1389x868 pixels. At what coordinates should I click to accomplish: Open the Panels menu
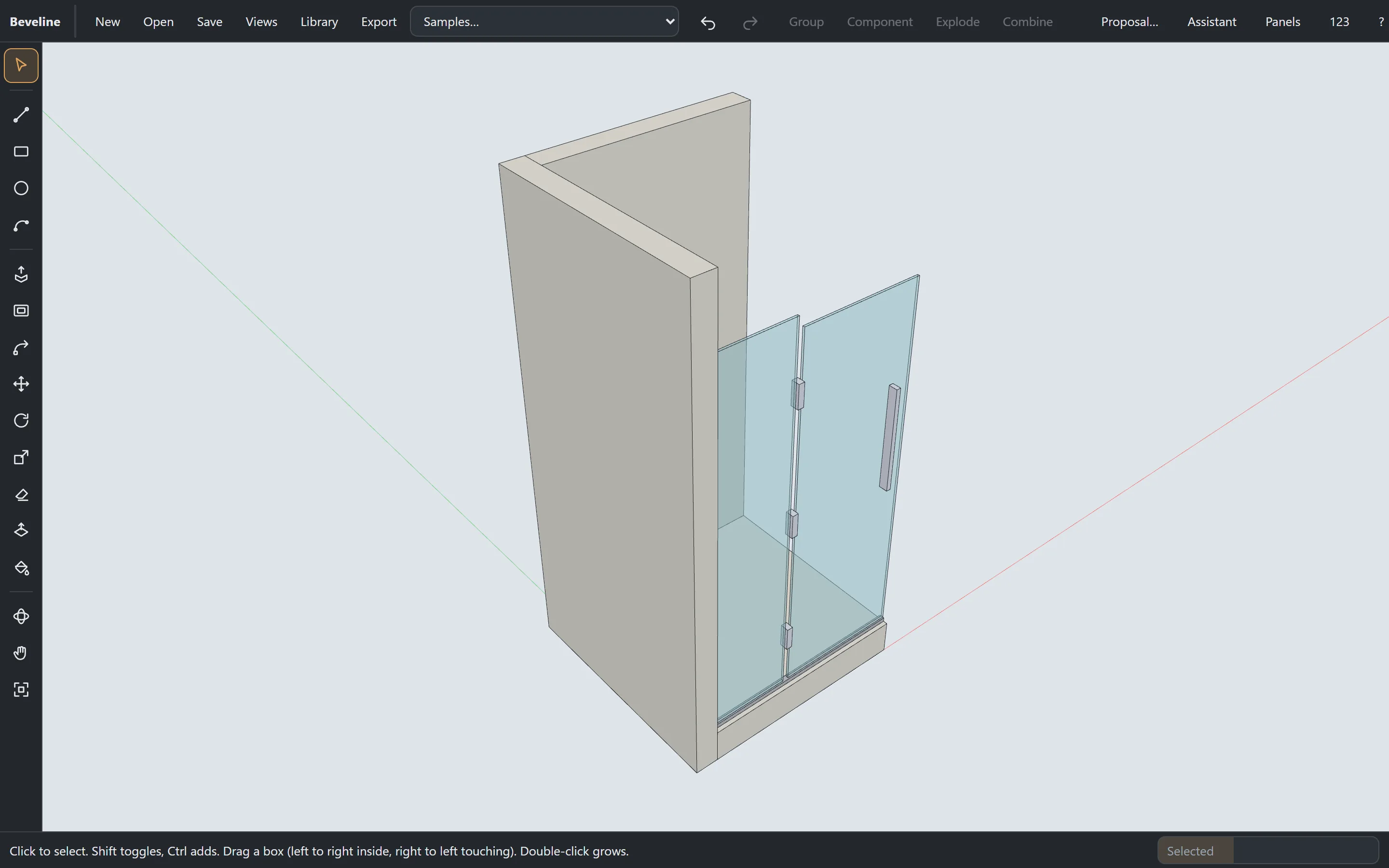click(1282, 22)
